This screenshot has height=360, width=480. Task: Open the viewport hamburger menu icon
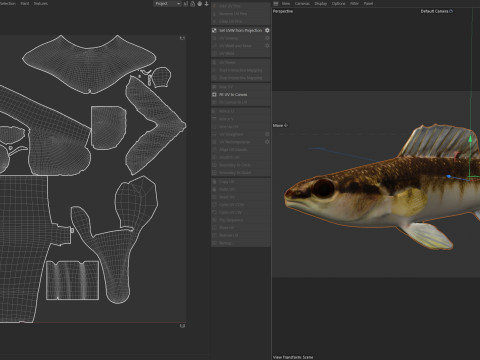(276, 3)
